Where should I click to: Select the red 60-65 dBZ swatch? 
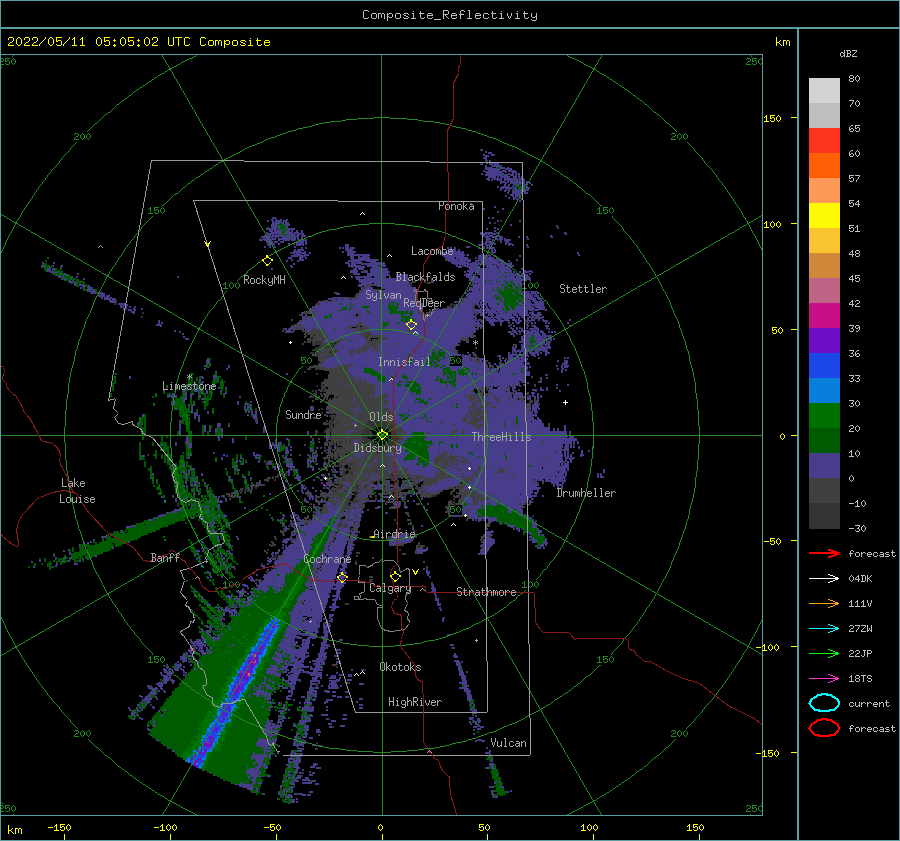point(824,141)
